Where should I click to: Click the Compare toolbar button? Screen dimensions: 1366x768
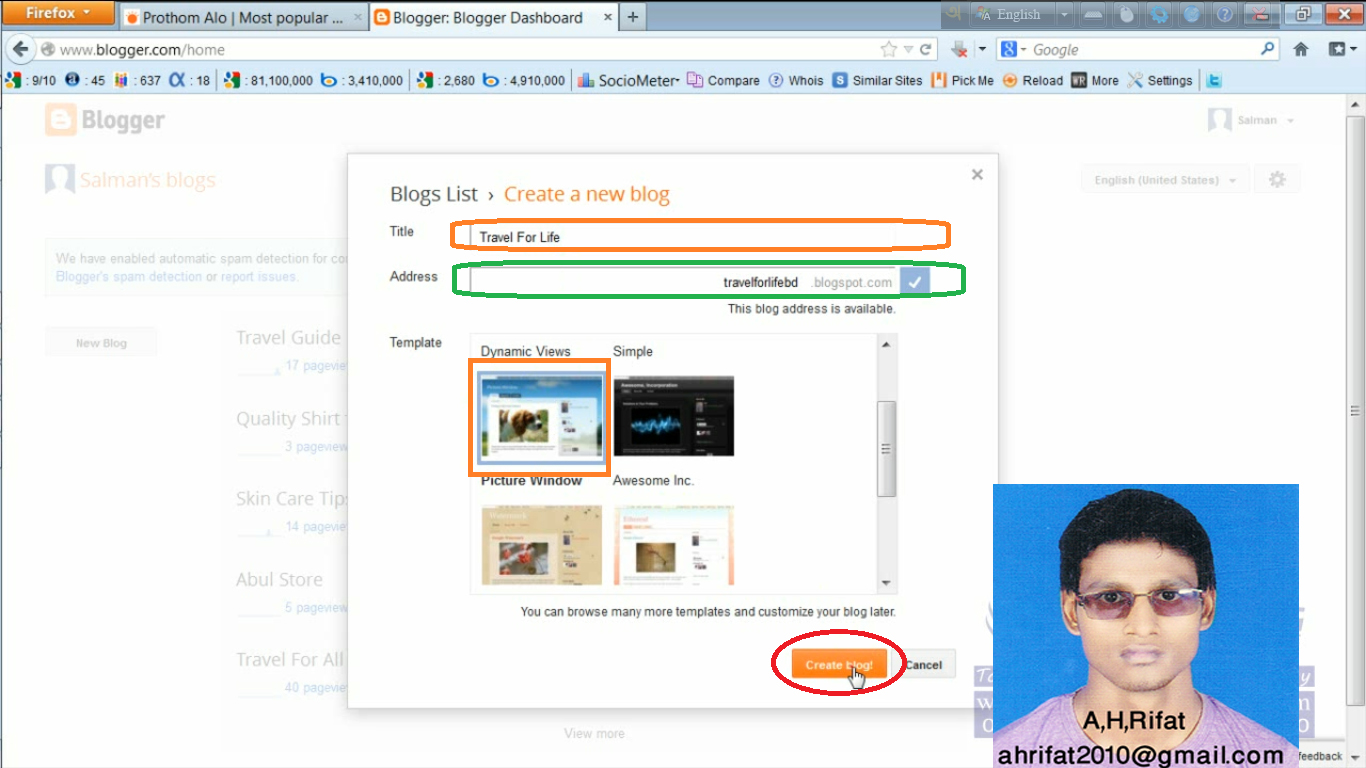click(x=724, y=80)
